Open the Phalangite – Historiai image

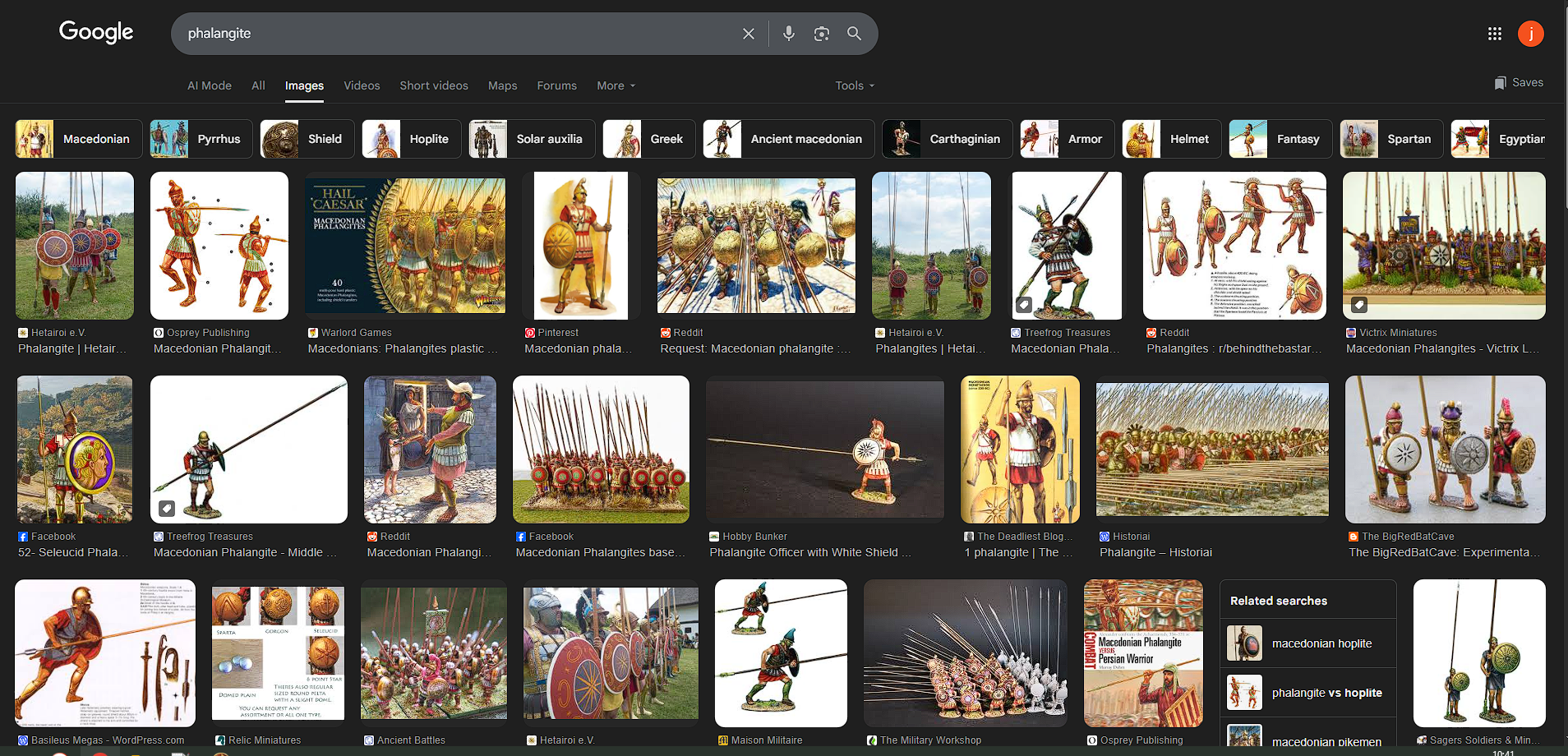click(1213, 449)
